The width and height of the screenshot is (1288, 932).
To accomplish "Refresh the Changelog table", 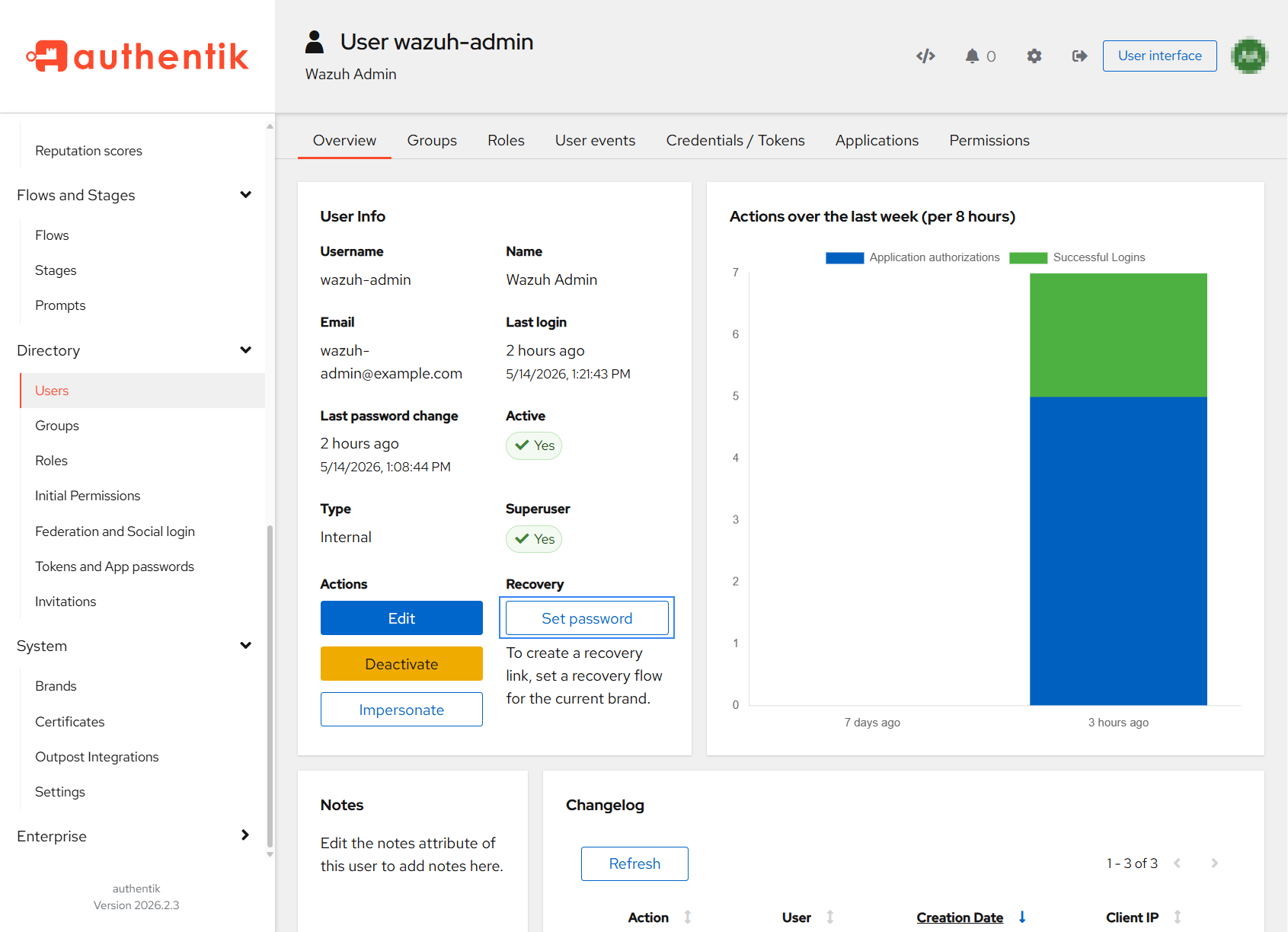I will tap(634, 863).
